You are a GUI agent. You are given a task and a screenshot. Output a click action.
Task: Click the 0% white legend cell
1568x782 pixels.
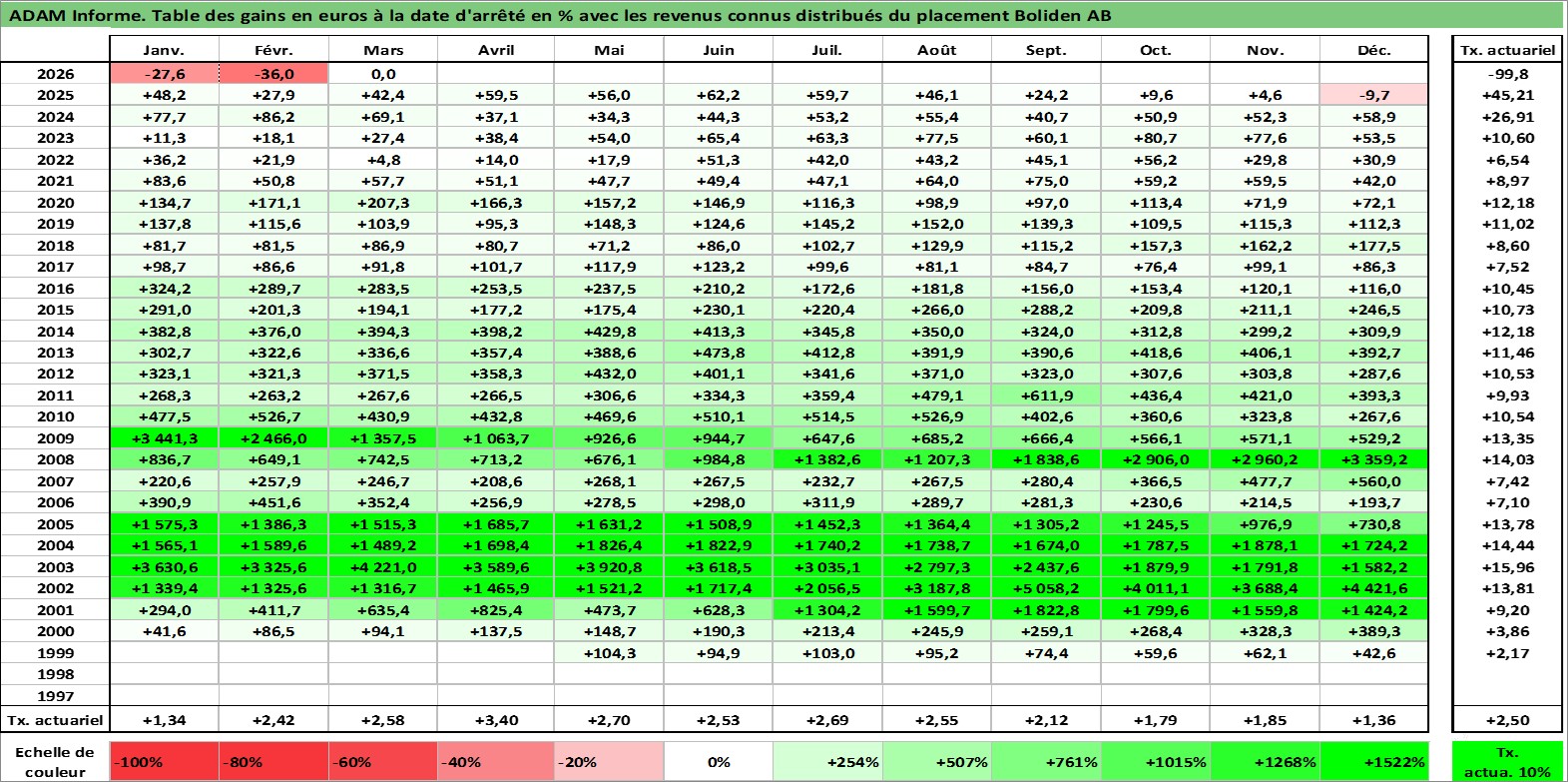[x=719, y=761]
